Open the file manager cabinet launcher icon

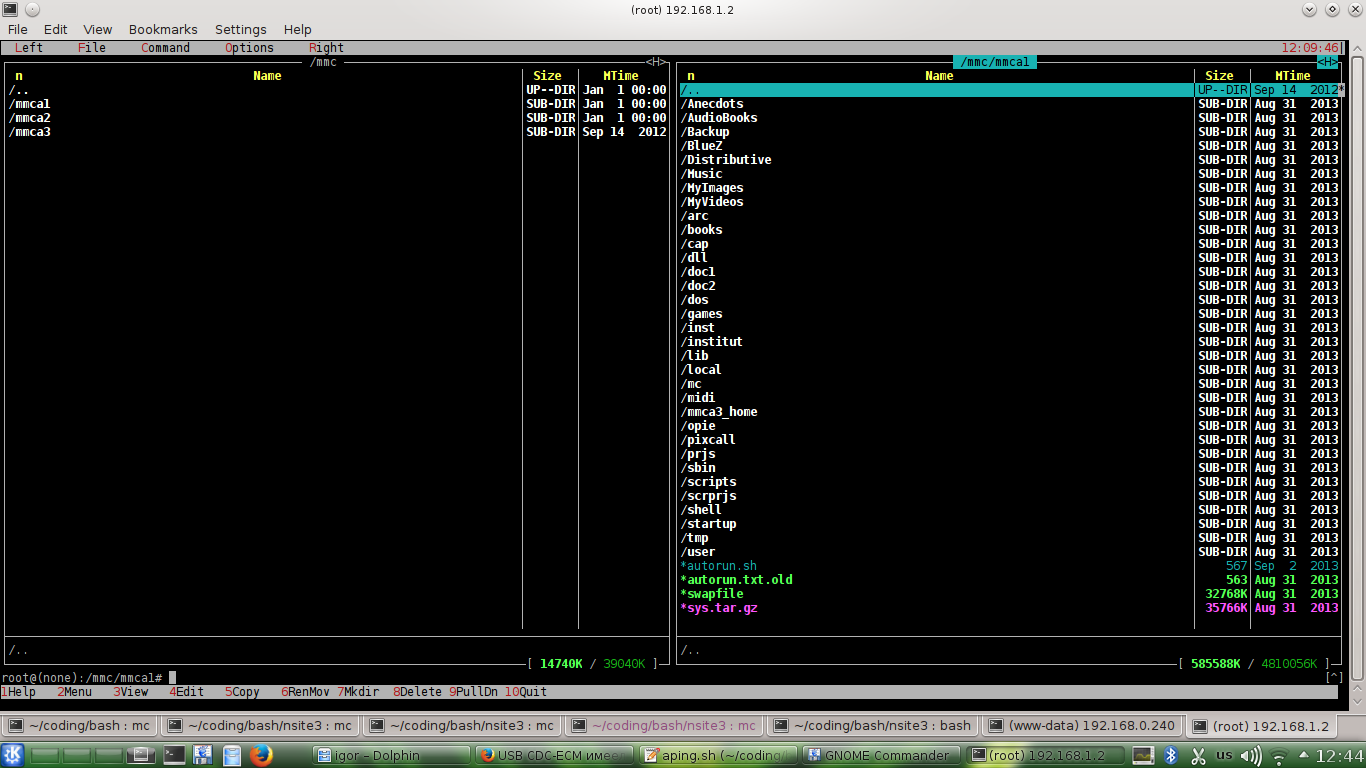click(232, 755)
